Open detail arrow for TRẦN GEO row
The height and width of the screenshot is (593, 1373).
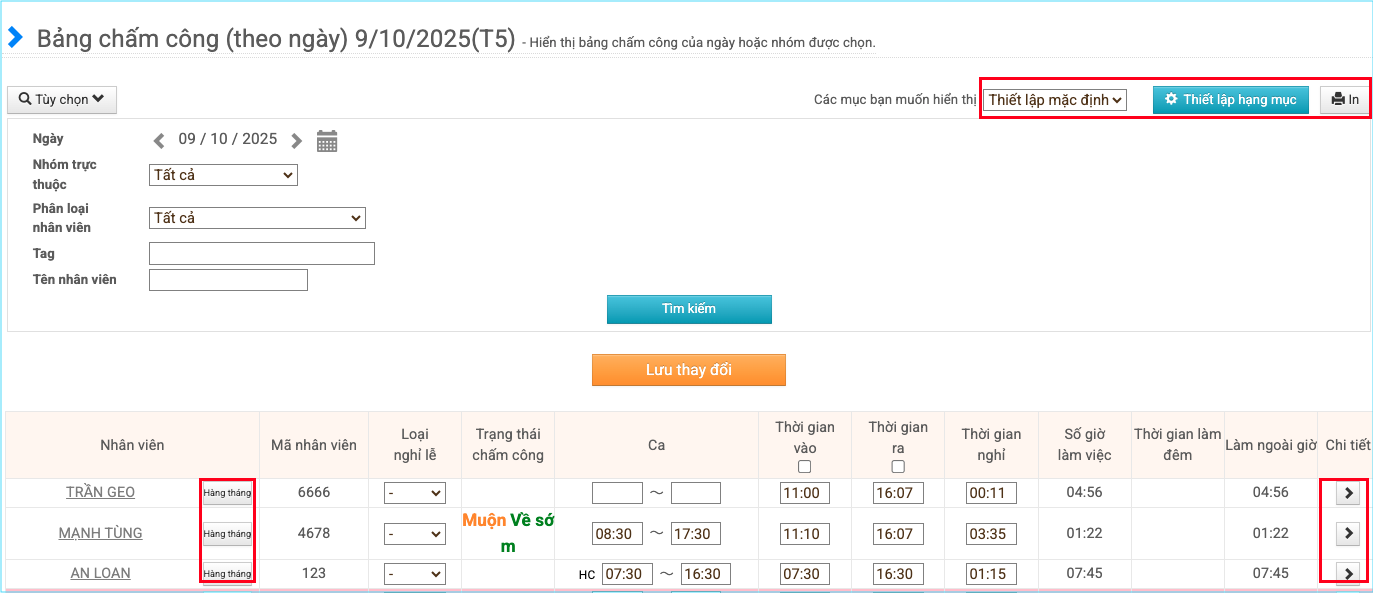pyautogui.click(x=1348, y=493)
